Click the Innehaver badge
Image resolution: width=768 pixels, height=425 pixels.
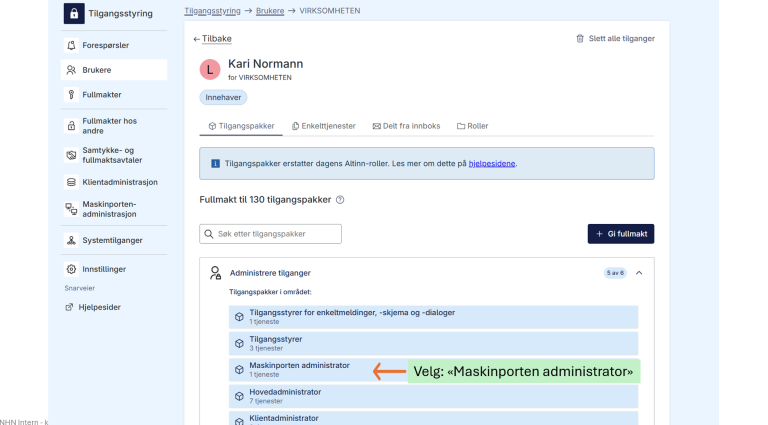pyautogui.click(x=223, y=97)
